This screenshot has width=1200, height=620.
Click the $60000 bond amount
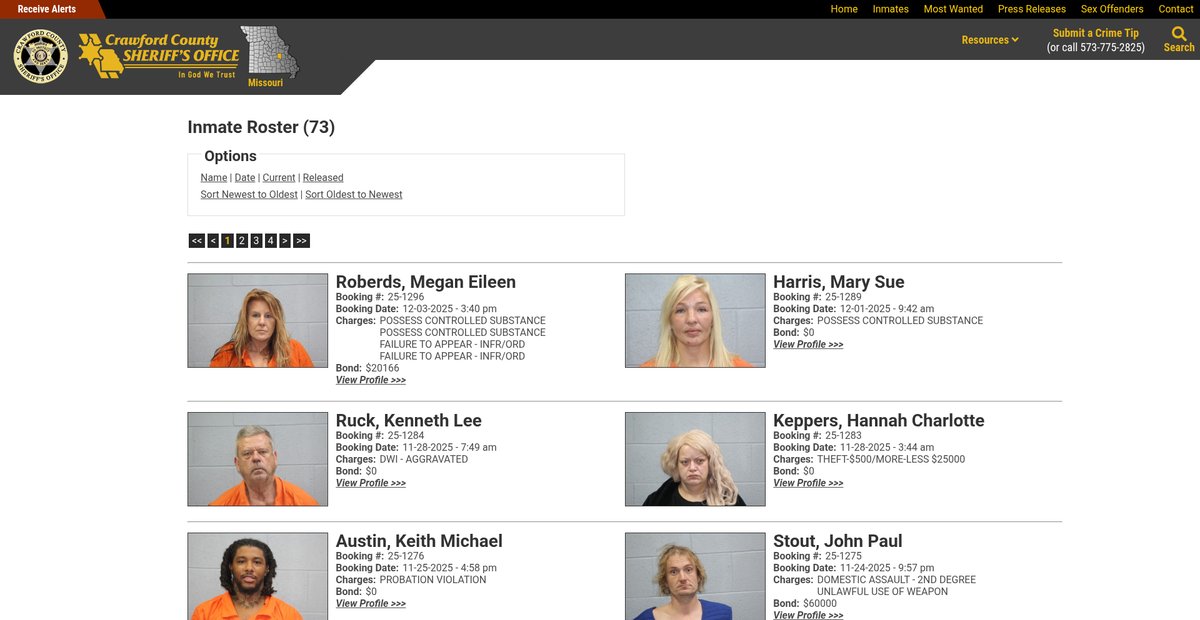tap(820, 603)
